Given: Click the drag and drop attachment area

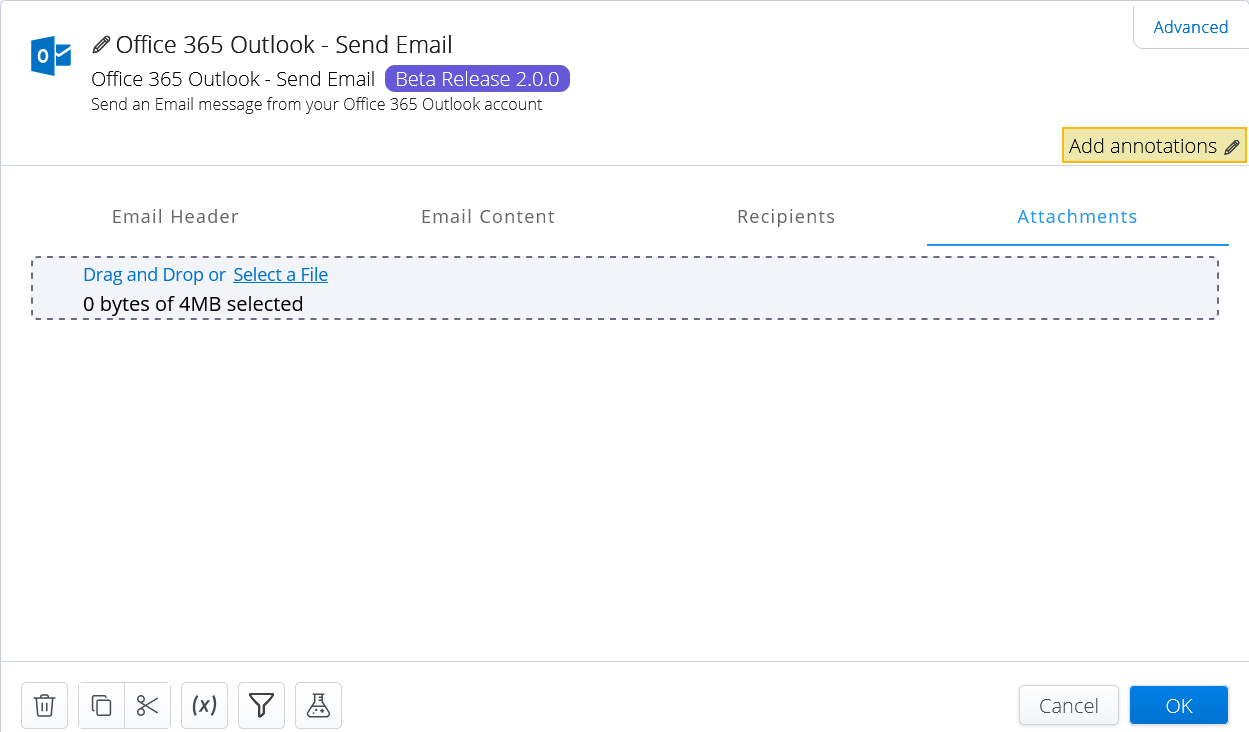Looking at the screenshot, I should point(625,288).
